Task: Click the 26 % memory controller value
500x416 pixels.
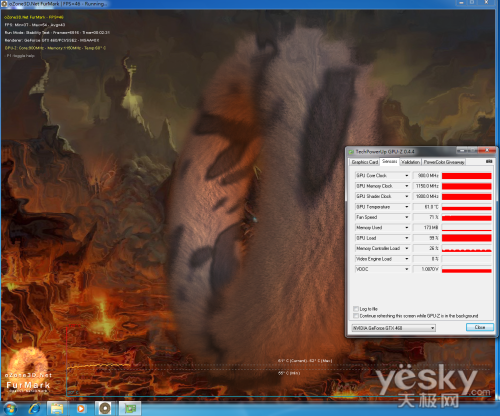Action: 427,248
